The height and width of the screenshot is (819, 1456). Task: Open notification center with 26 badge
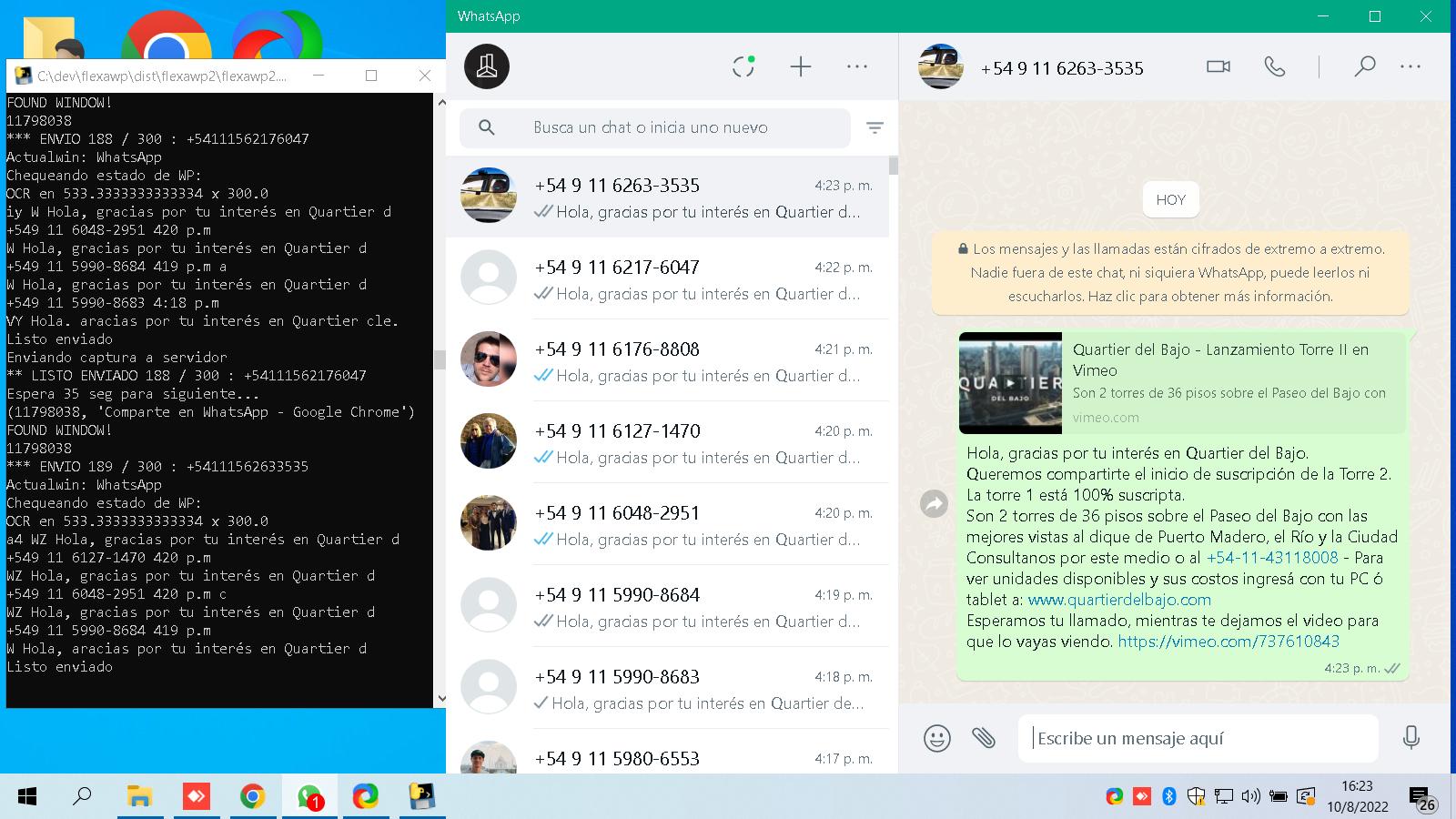click(x=1423, y=800)
